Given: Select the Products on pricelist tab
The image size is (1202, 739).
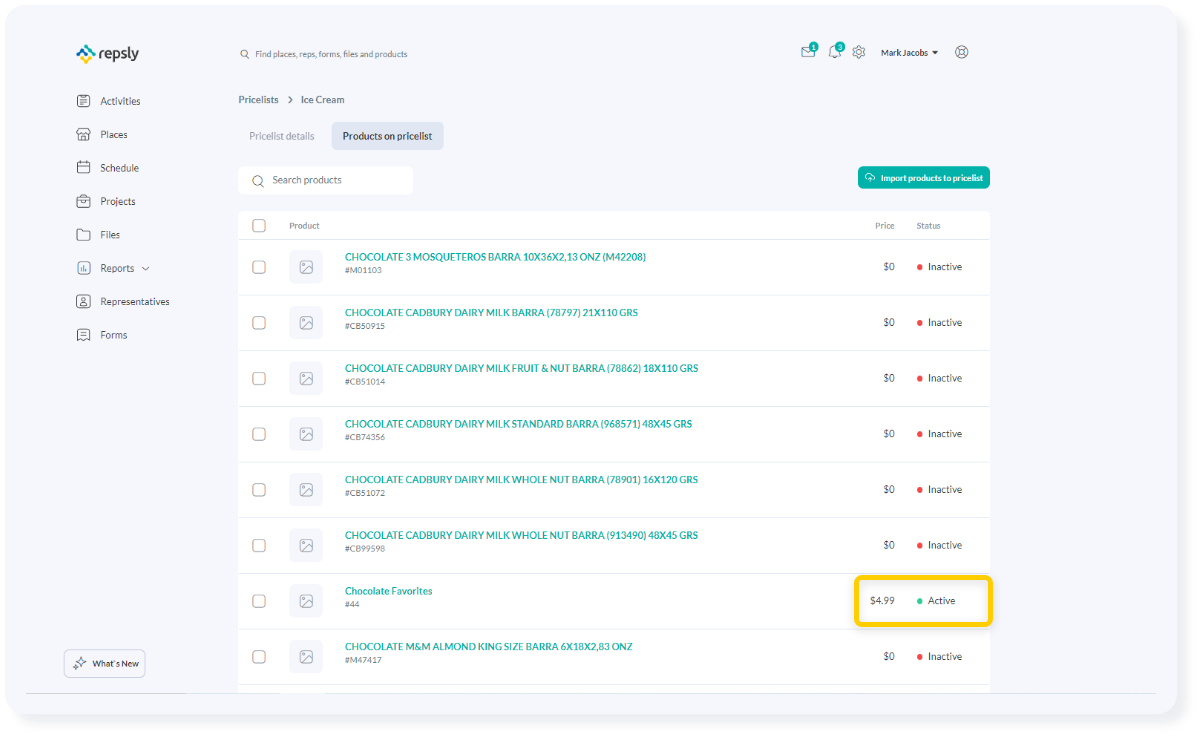Looking at the screenshot, I should [x=388, y=136].
